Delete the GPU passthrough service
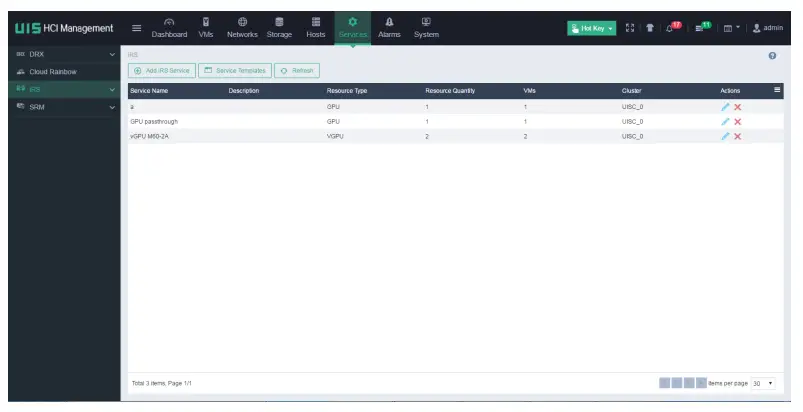The height and width of the screenshot is (412, 803). coord(737,122)
